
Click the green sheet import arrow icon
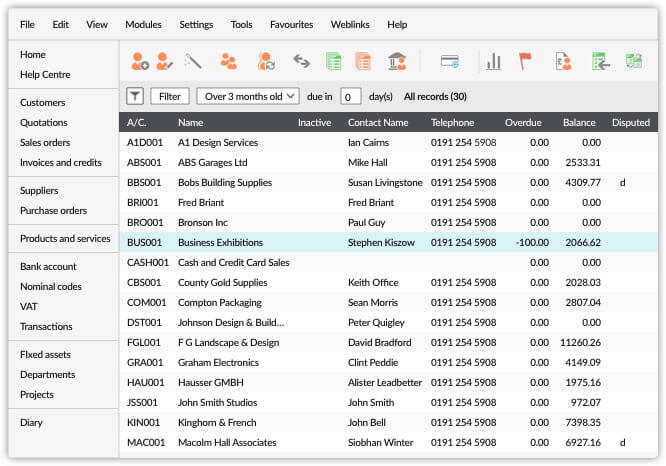point(601,62)
